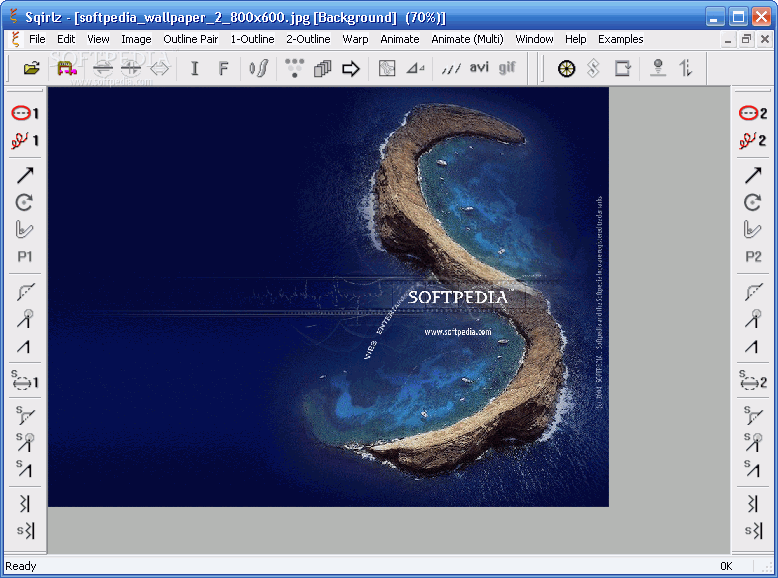Image resolution: width=778 pixels, height=578 pixels.
Task: Click the save filmstrip icon in toolbar
Action: point(66,68)
